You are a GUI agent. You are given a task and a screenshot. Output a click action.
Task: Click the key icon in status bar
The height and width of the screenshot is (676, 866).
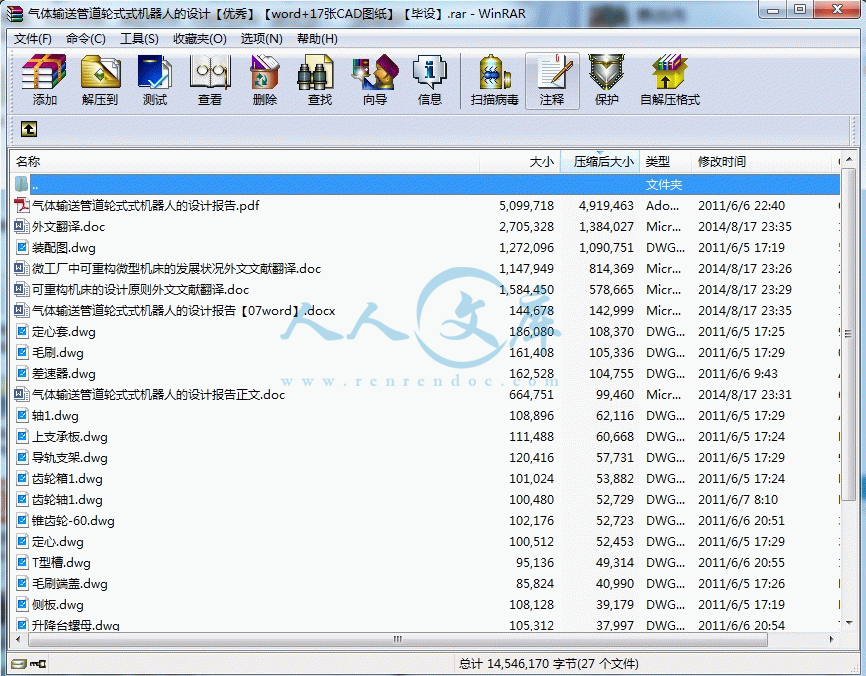coord(38,663)
